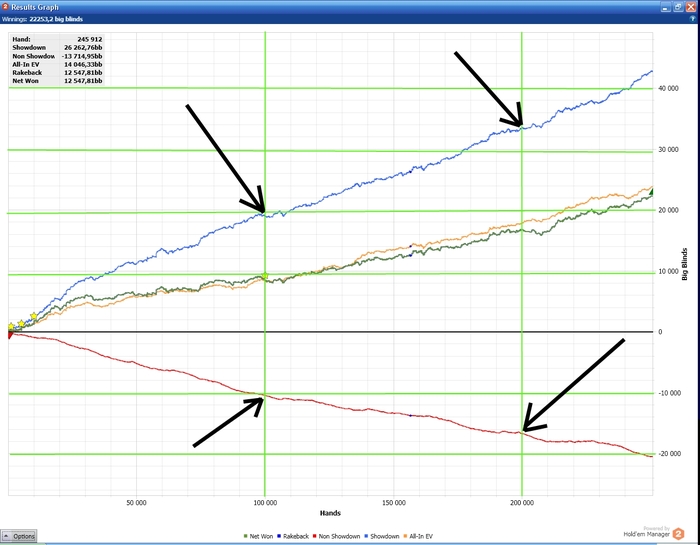Select the Non Showdown legend label
Viewport: 700px width, 545px height.
339,536
